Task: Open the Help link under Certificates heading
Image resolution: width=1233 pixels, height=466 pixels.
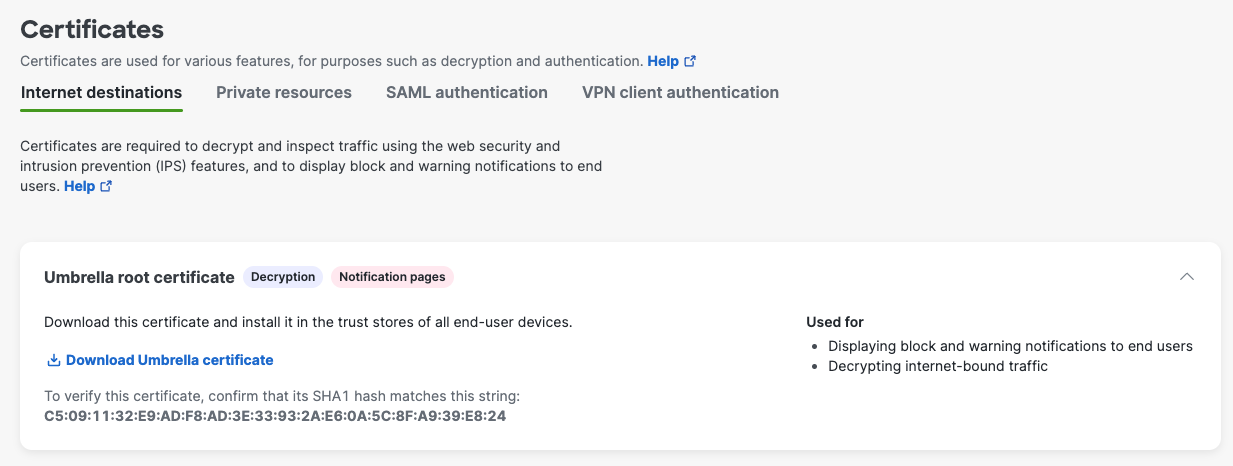Action: [x=663, y=61]
